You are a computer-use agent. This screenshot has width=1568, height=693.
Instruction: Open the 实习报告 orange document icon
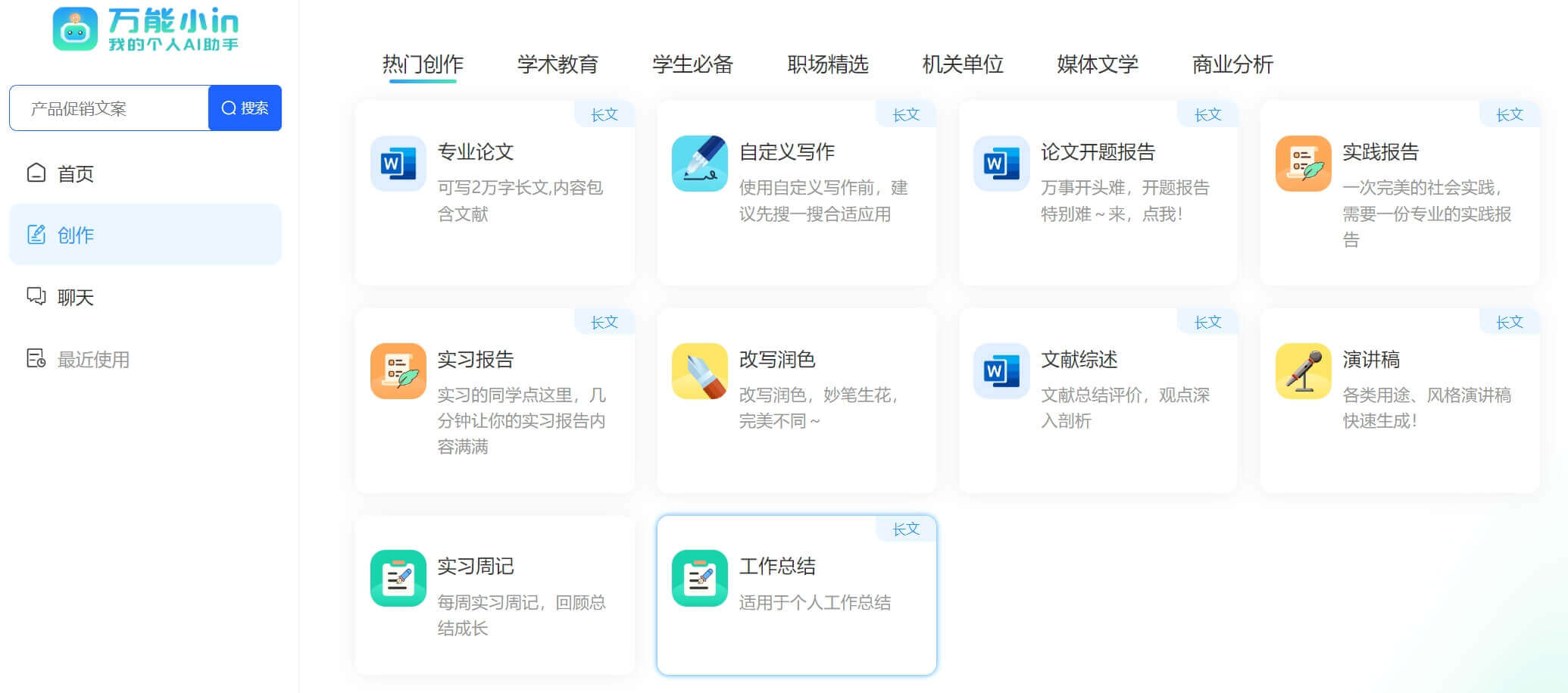398,371
